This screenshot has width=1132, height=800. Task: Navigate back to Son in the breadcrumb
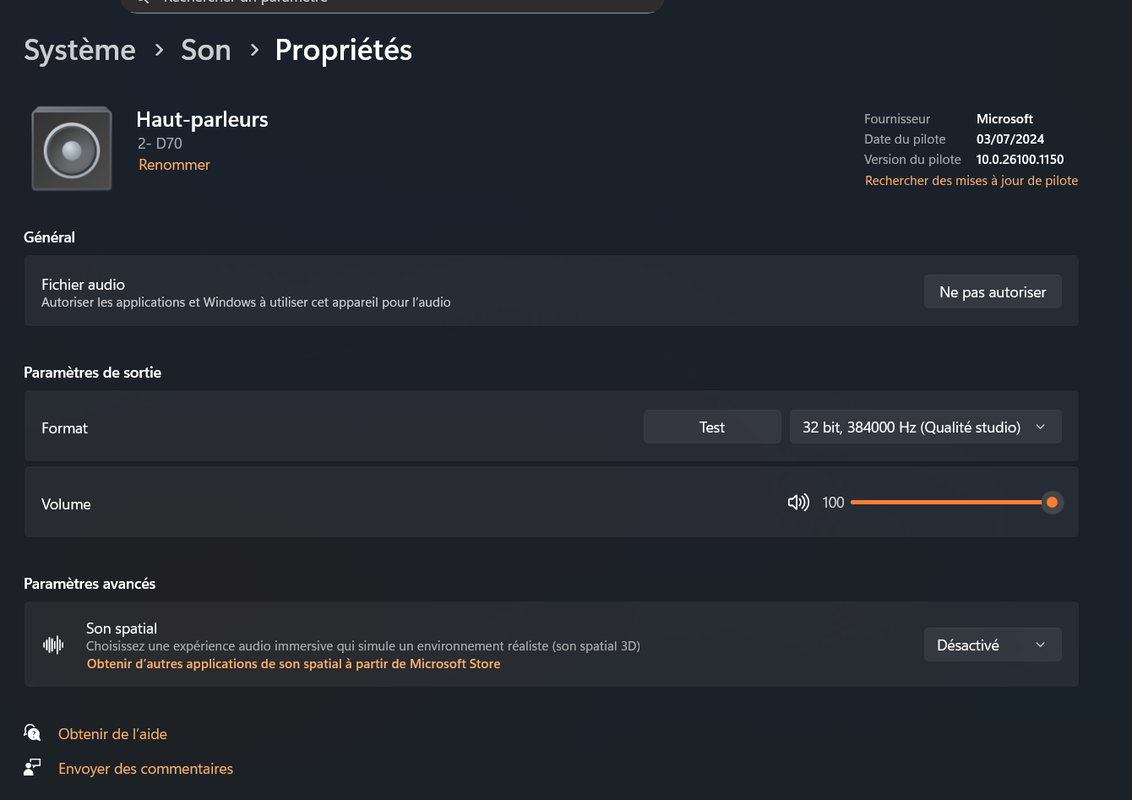tap(206, 51)
